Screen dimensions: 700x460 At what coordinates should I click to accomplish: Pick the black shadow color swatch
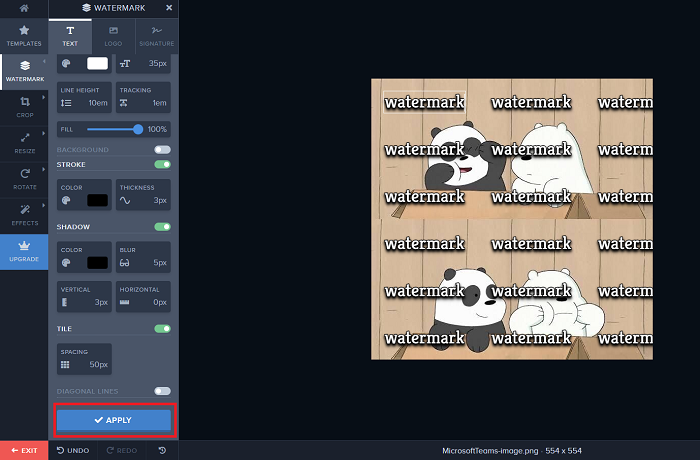click(97, 263)
